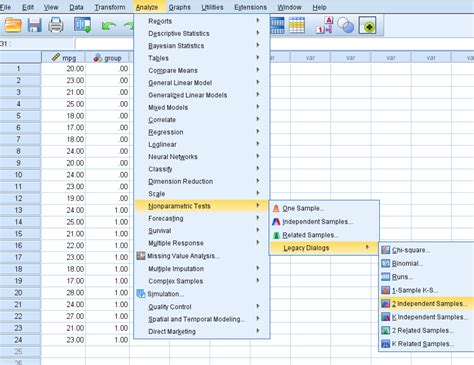Open the Graphs menu
Viewport: 474px width, 365px height.
179,7
